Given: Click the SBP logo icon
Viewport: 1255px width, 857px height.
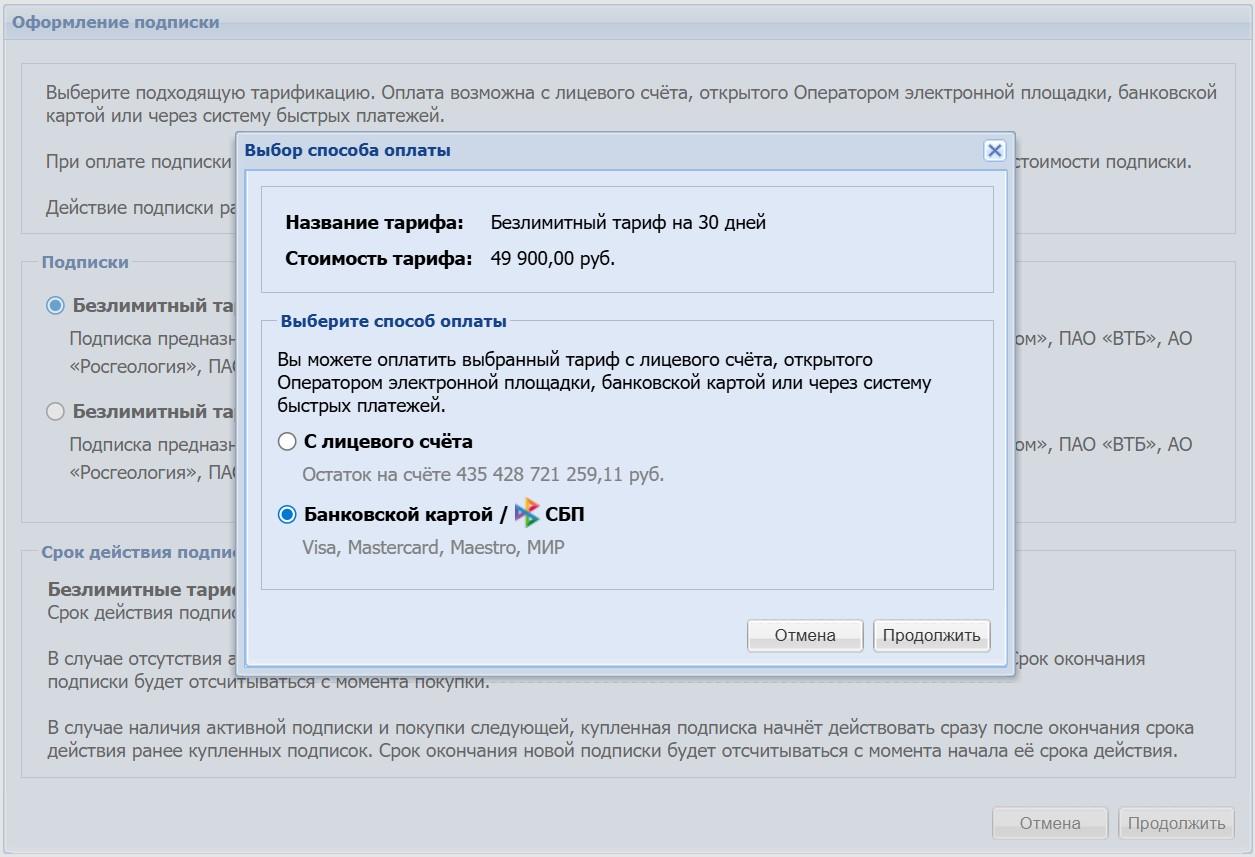Looking at the screenshot, I should (527, 514).
